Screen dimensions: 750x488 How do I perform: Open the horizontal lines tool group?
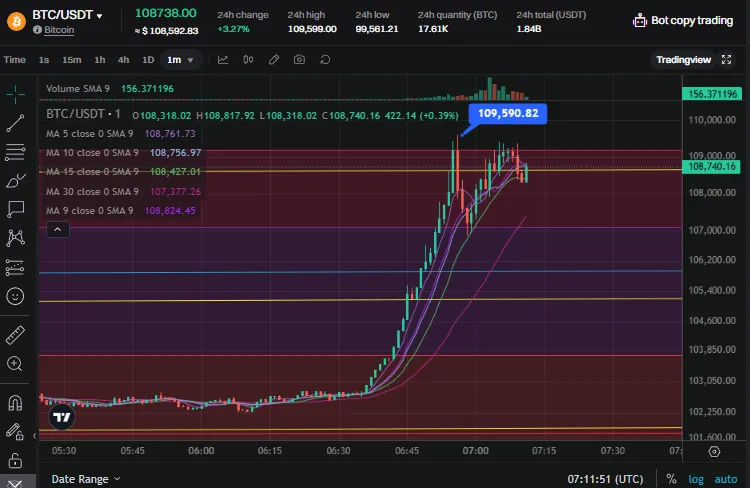click(15, 152)
